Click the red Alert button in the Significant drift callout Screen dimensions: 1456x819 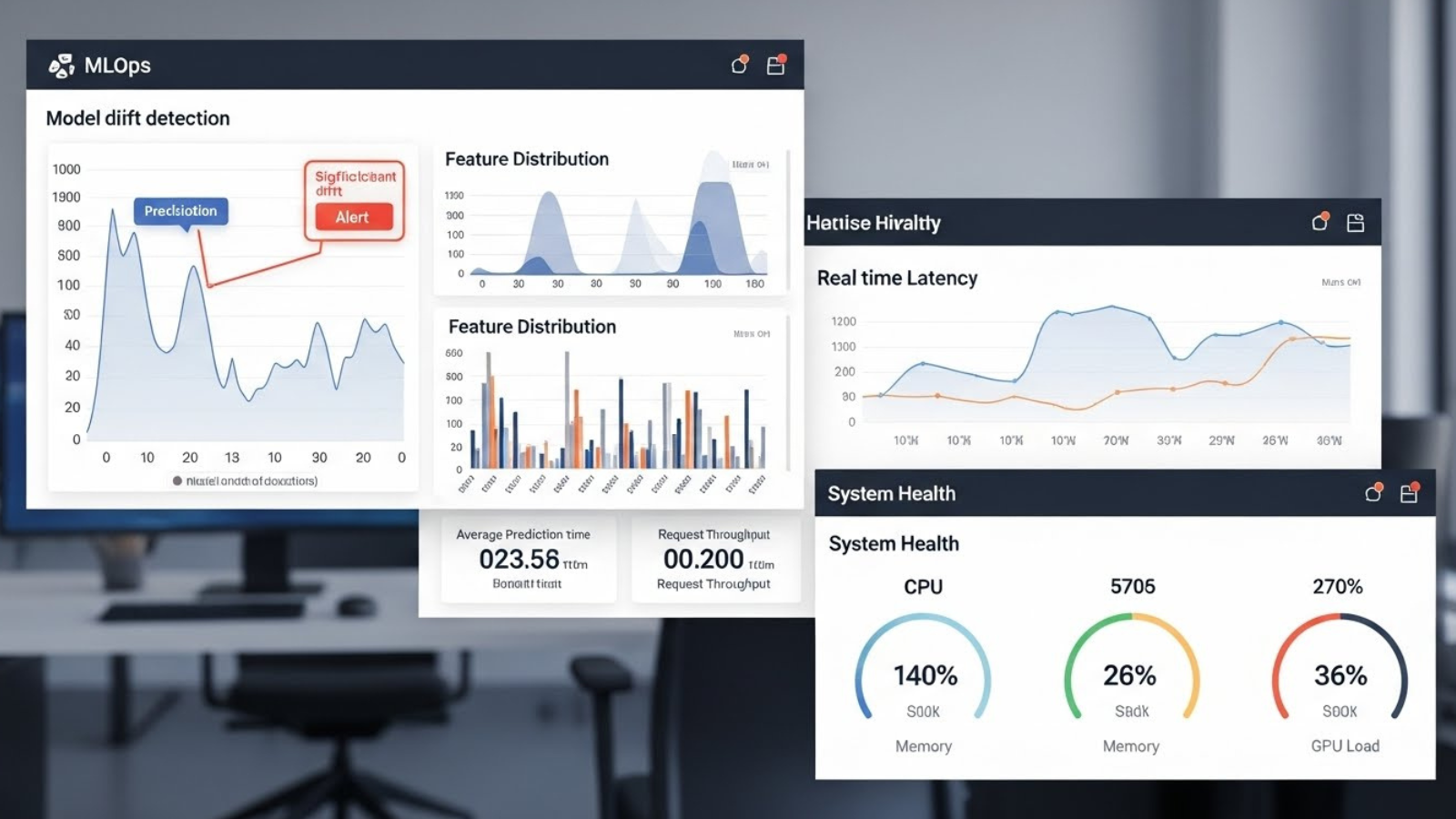(353, 217)
